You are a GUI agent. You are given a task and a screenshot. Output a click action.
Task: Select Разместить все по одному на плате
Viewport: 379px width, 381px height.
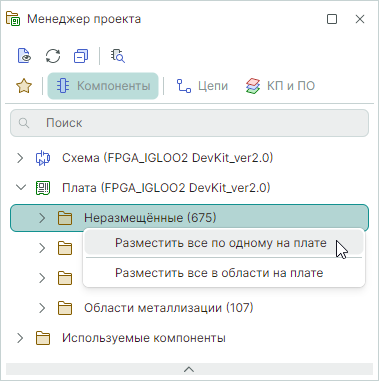(x=224, y=243)
